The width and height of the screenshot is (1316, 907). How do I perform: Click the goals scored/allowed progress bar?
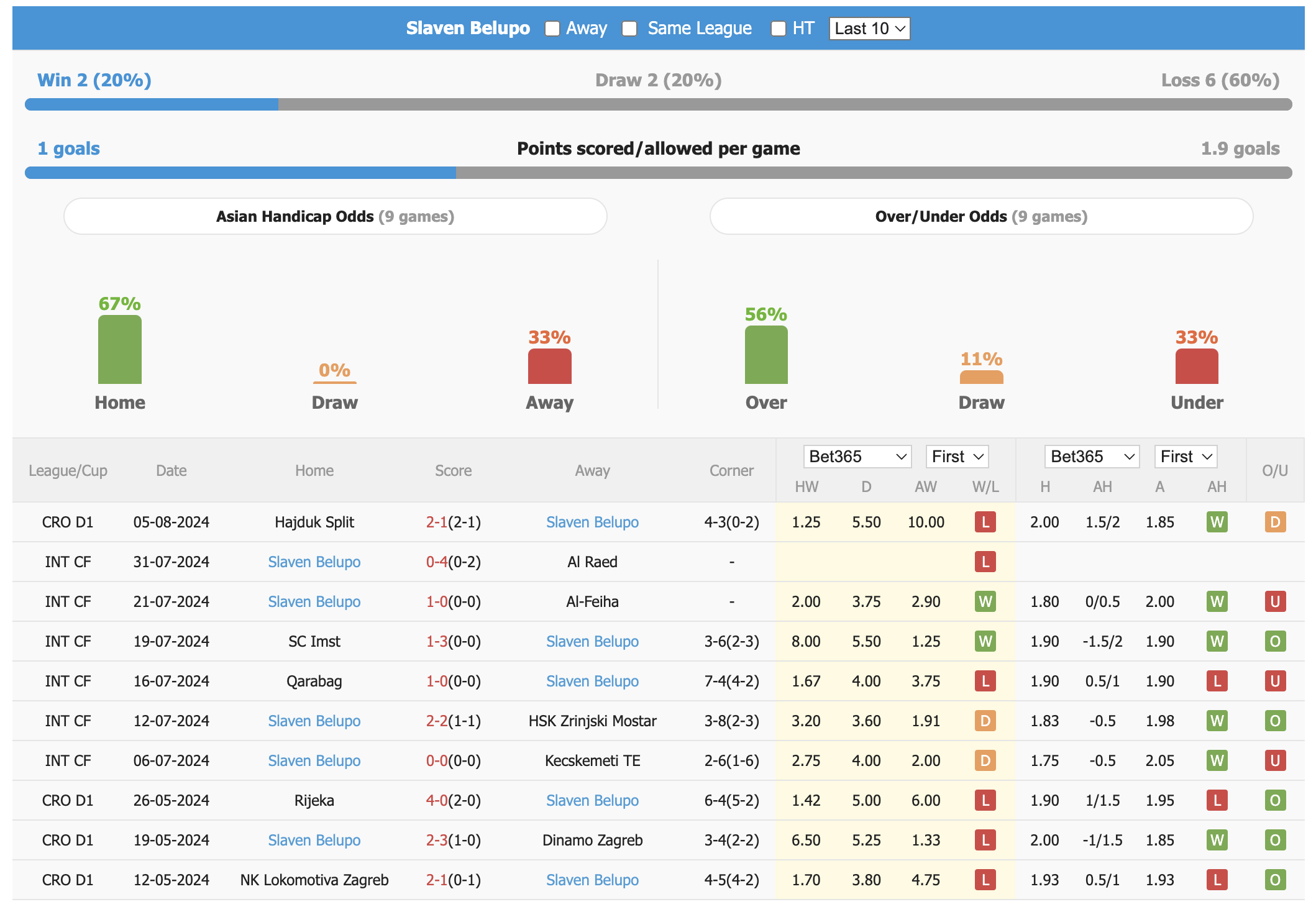(659, 173)
